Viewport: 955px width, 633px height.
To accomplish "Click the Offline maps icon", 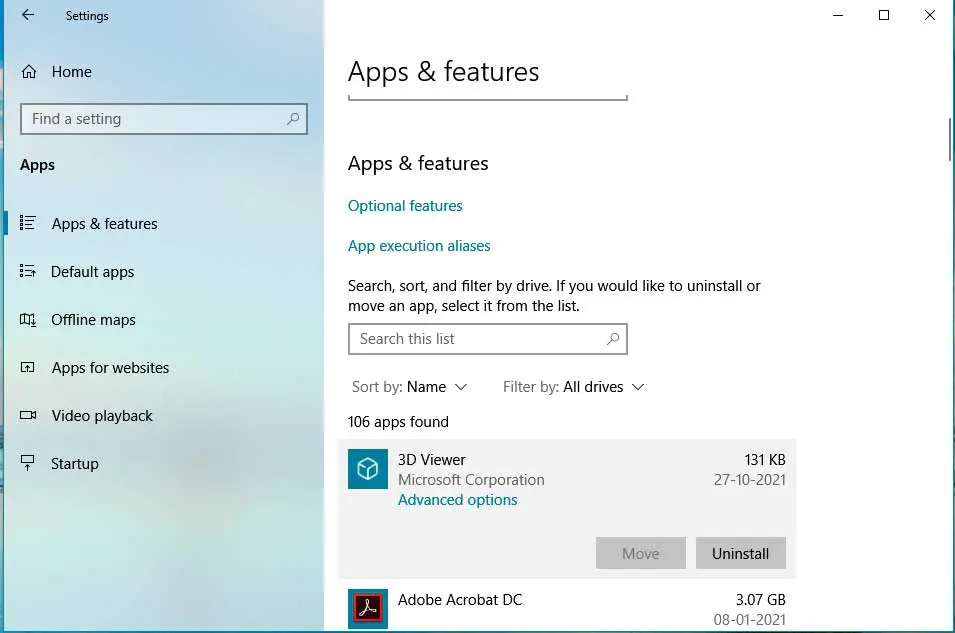I will (x=27, y=319).
